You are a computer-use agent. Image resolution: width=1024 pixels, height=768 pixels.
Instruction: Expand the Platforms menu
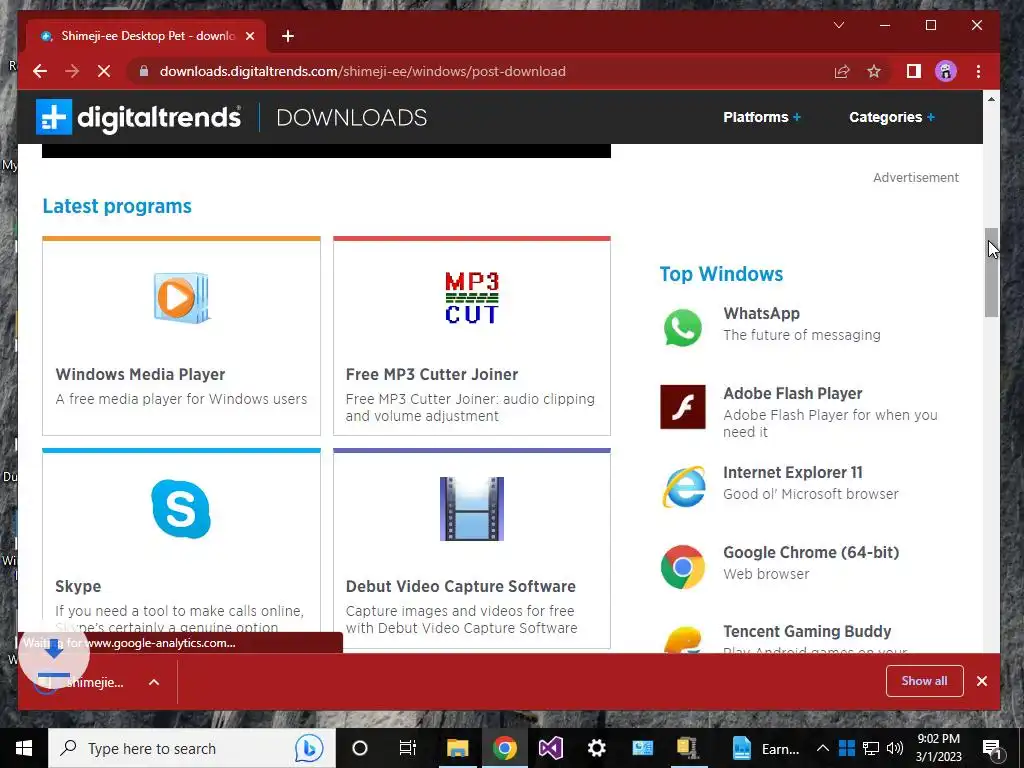click(x=761, y=117)
